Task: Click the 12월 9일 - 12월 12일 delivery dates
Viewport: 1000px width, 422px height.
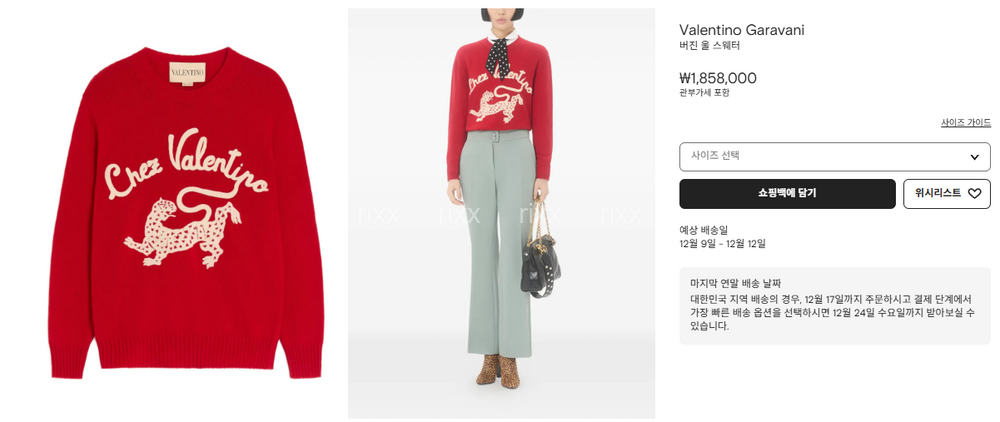Action: [x=722, y=243]
